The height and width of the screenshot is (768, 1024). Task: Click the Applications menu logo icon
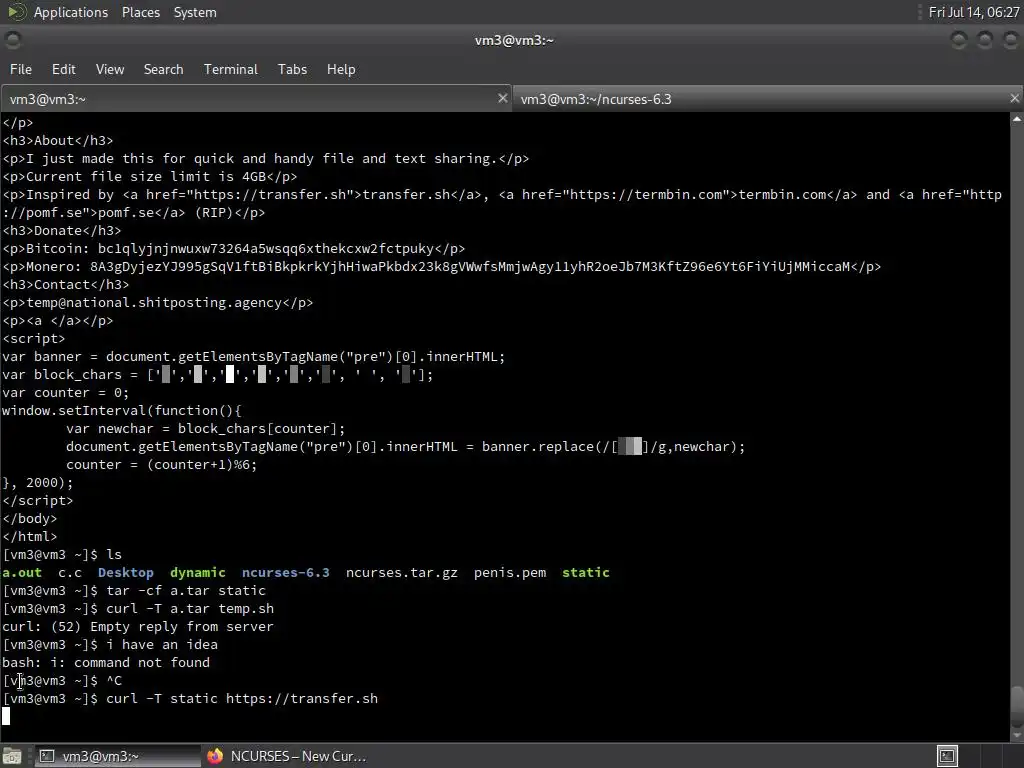point(16,12)
